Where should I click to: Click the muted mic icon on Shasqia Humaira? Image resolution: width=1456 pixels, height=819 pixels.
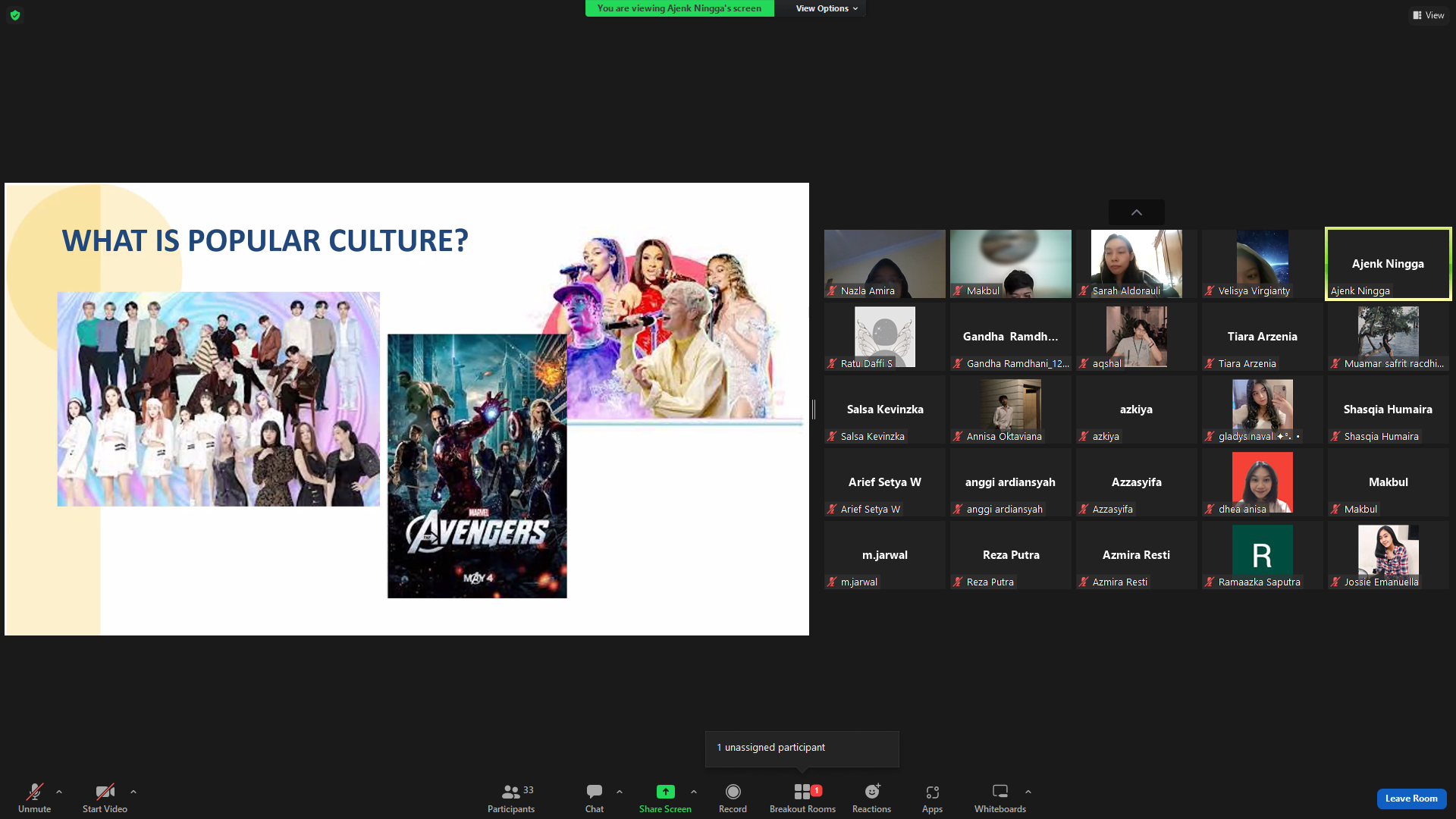1335,437
